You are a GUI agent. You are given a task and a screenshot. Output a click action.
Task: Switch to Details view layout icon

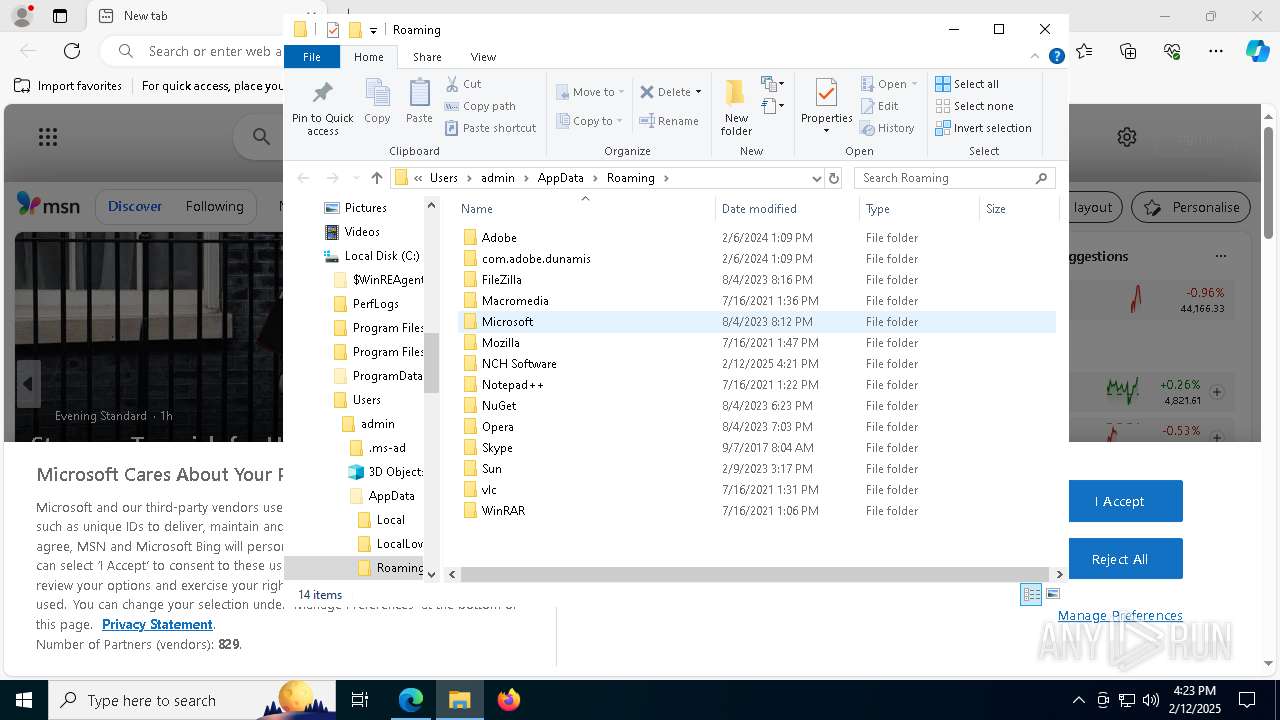point(1031,594)
